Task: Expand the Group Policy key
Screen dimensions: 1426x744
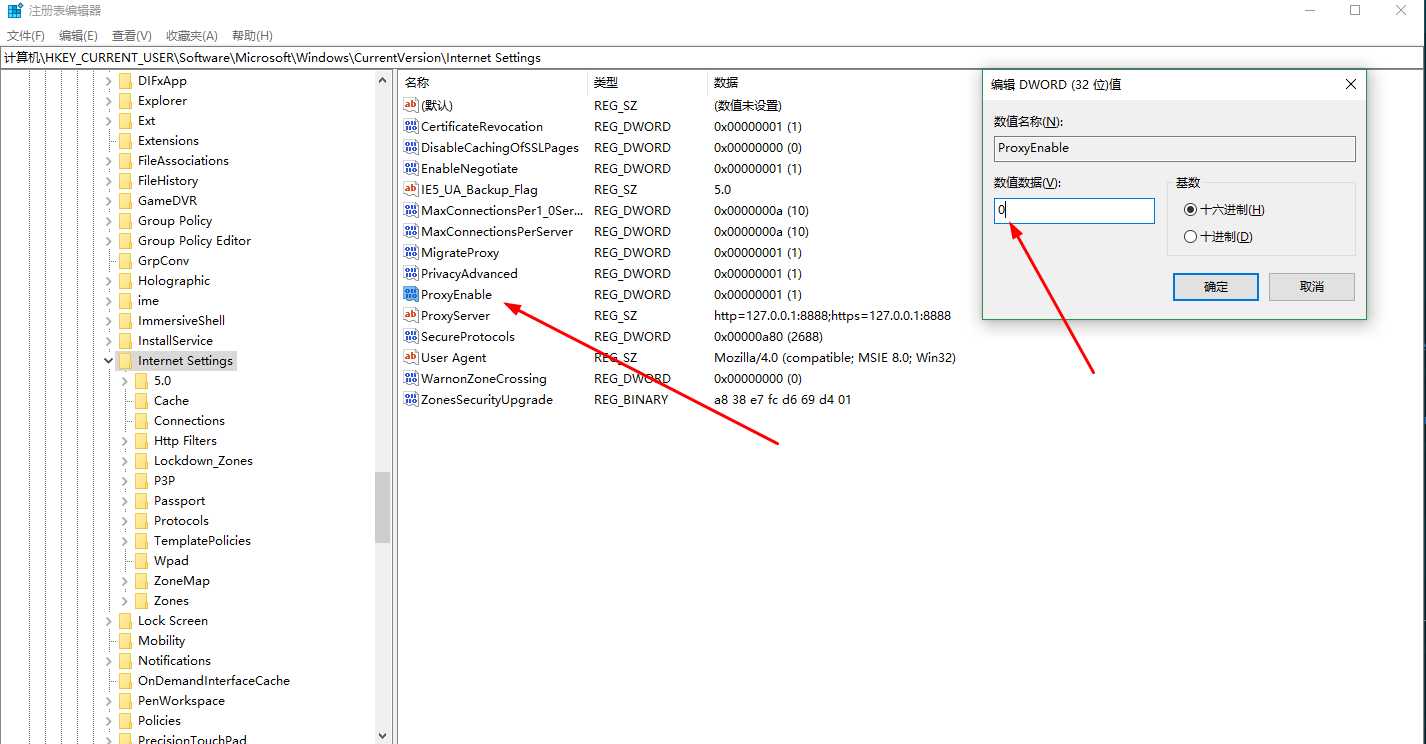Action: click(x=108, y=220)
